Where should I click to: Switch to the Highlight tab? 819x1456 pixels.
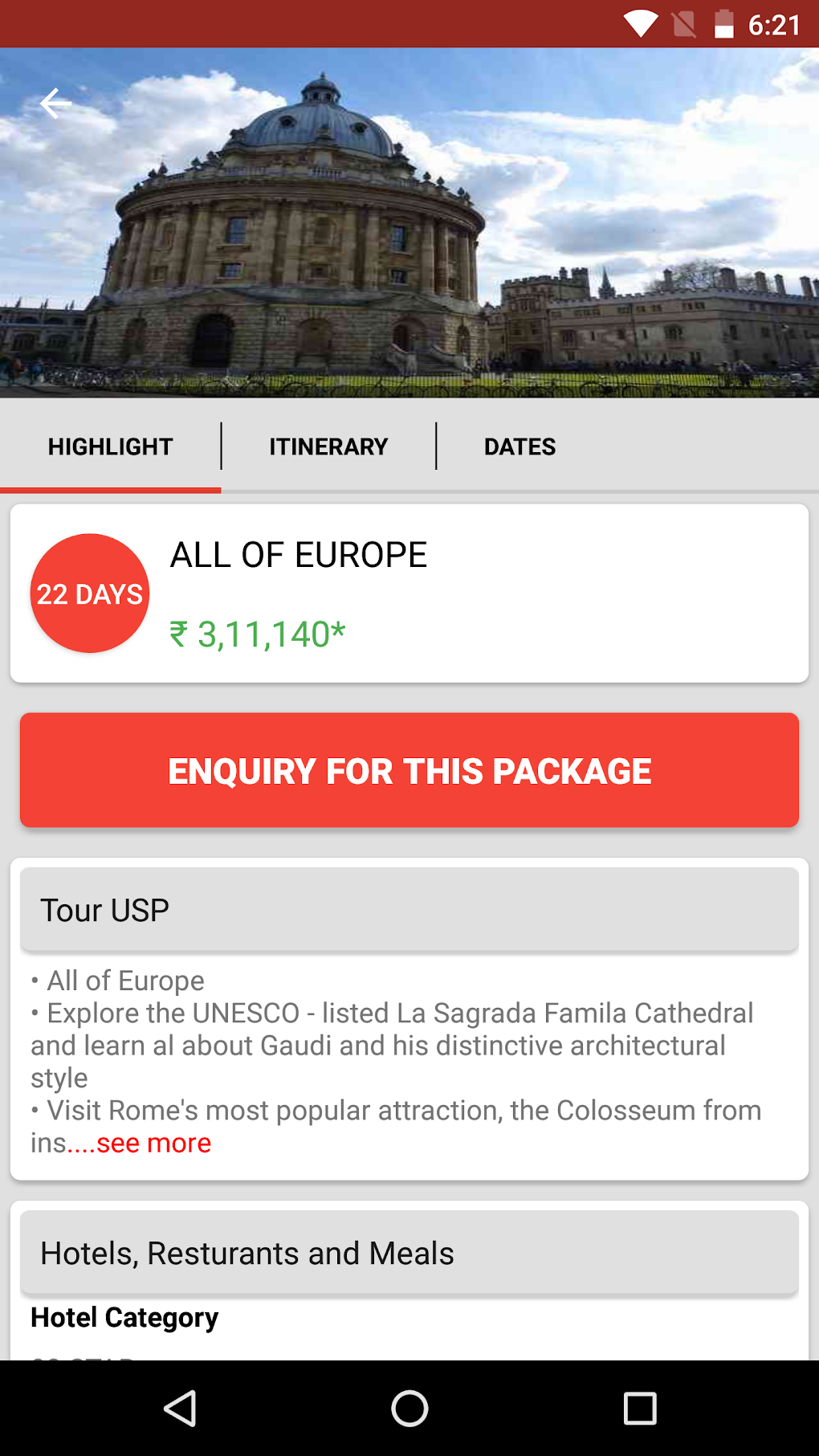click(x=111, y=447)
